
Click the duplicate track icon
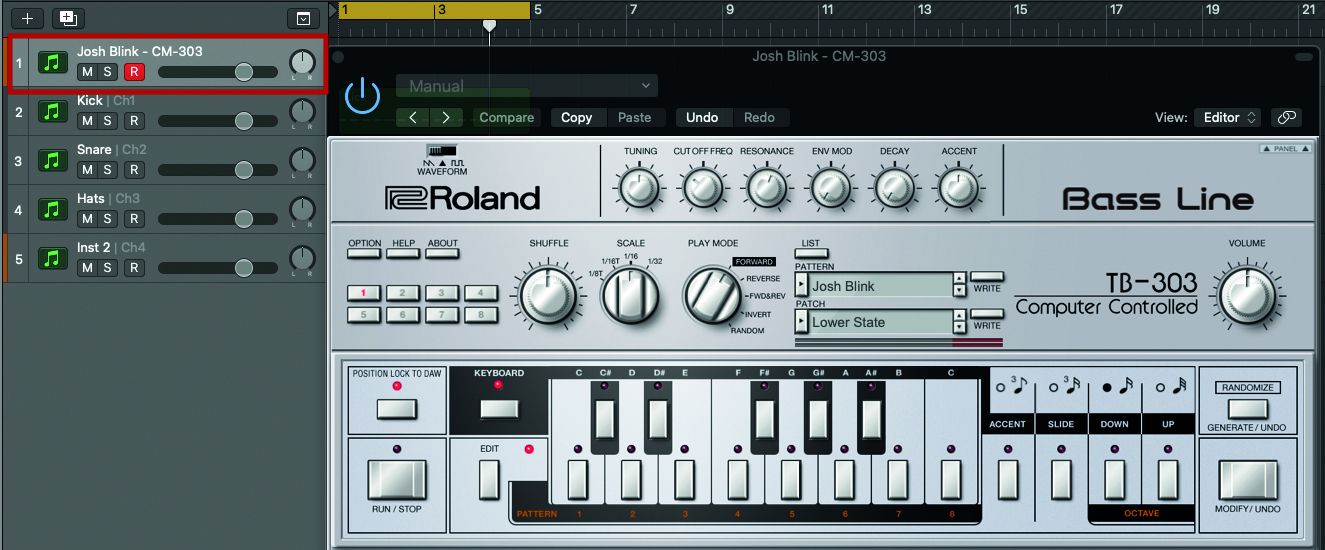point(67,18)
